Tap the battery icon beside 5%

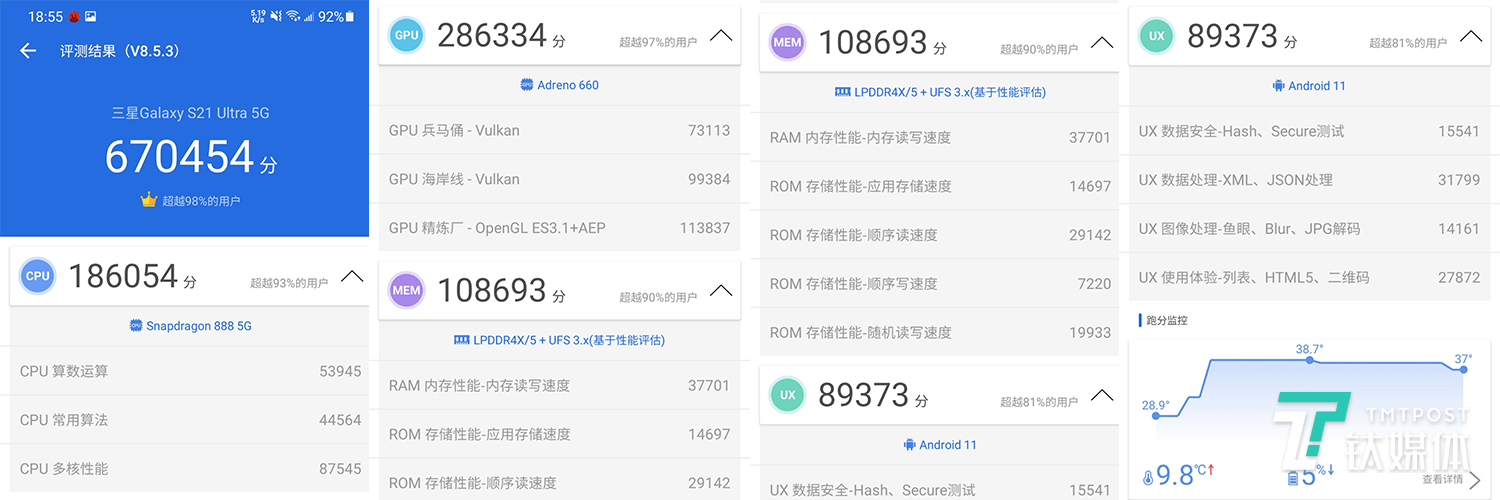coord(1293,478)
